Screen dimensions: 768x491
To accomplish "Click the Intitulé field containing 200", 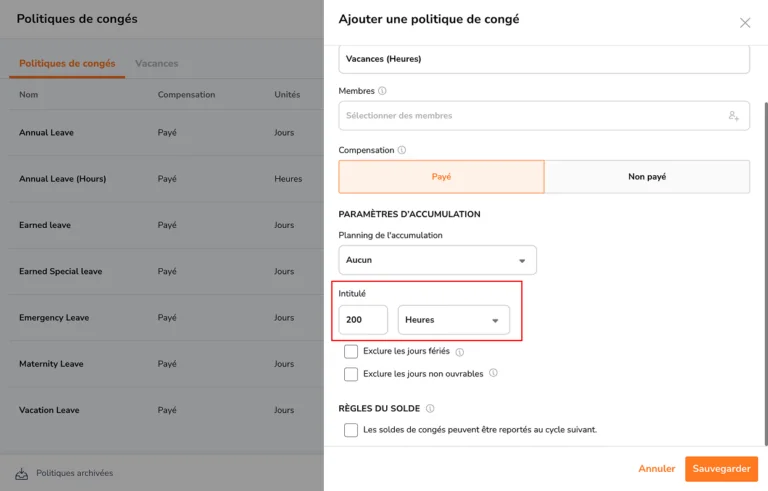I will (363, 320).
